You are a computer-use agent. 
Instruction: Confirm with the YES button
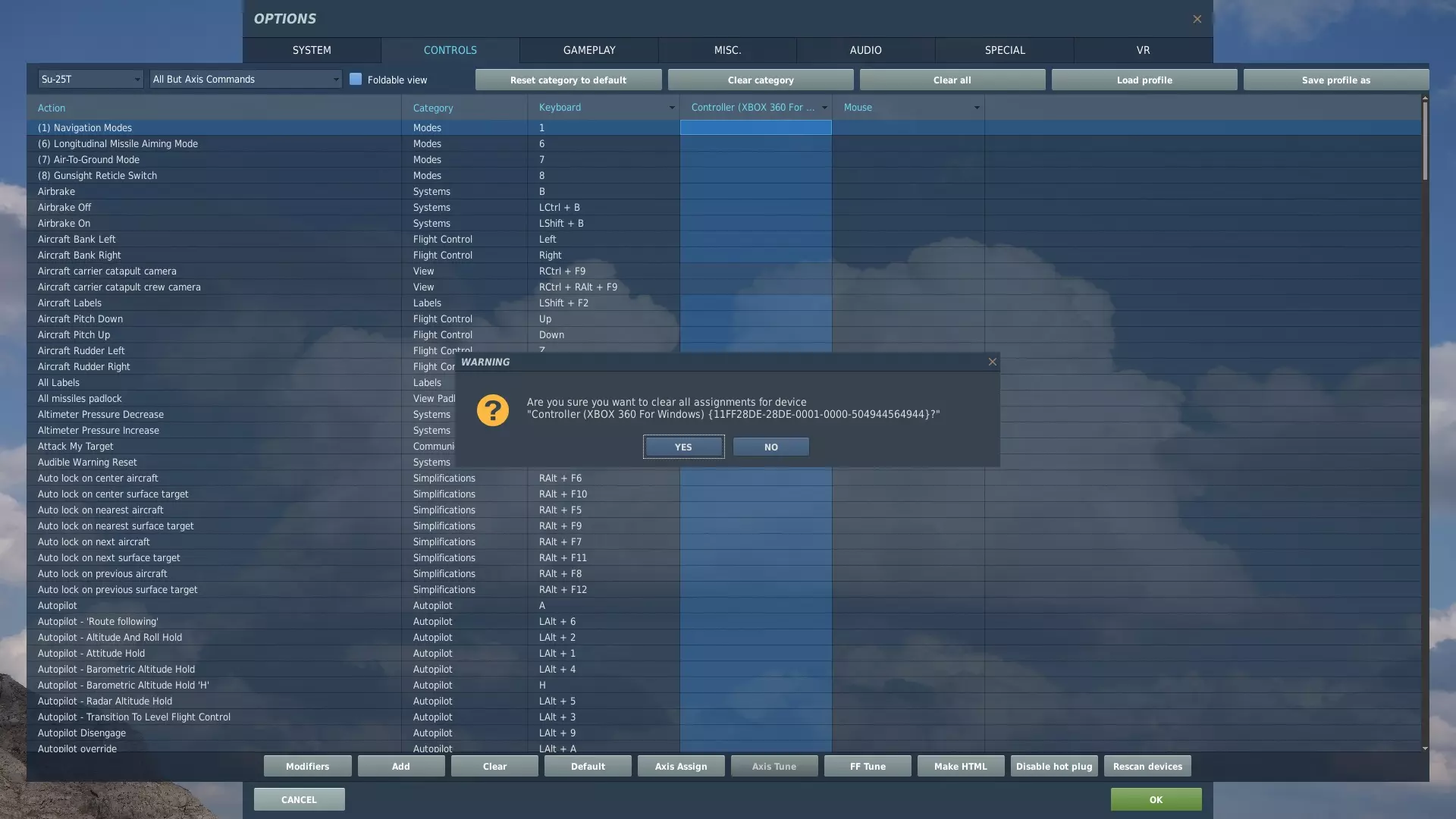683,447
